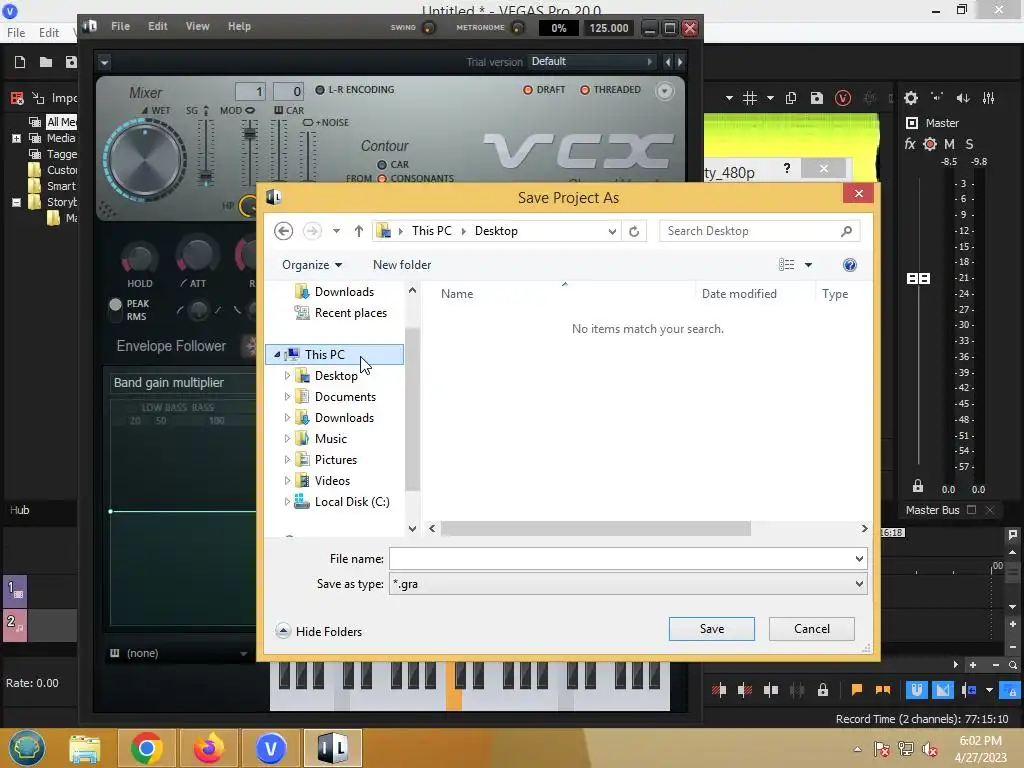Insert region in VEGAS timeline toolbar
This screenshot has height=768, width=1024.
(883, 690)
